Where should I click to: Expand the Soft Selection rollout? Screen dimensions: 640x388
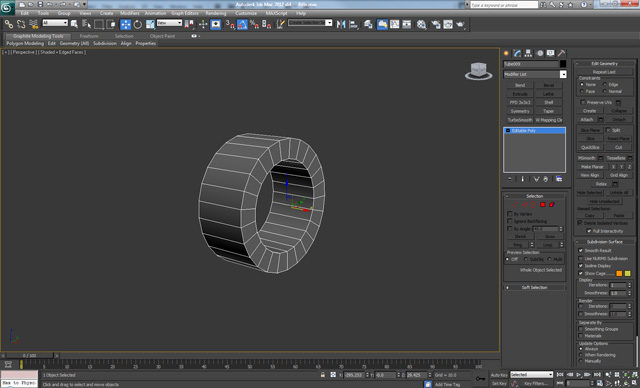pos(535,288)
